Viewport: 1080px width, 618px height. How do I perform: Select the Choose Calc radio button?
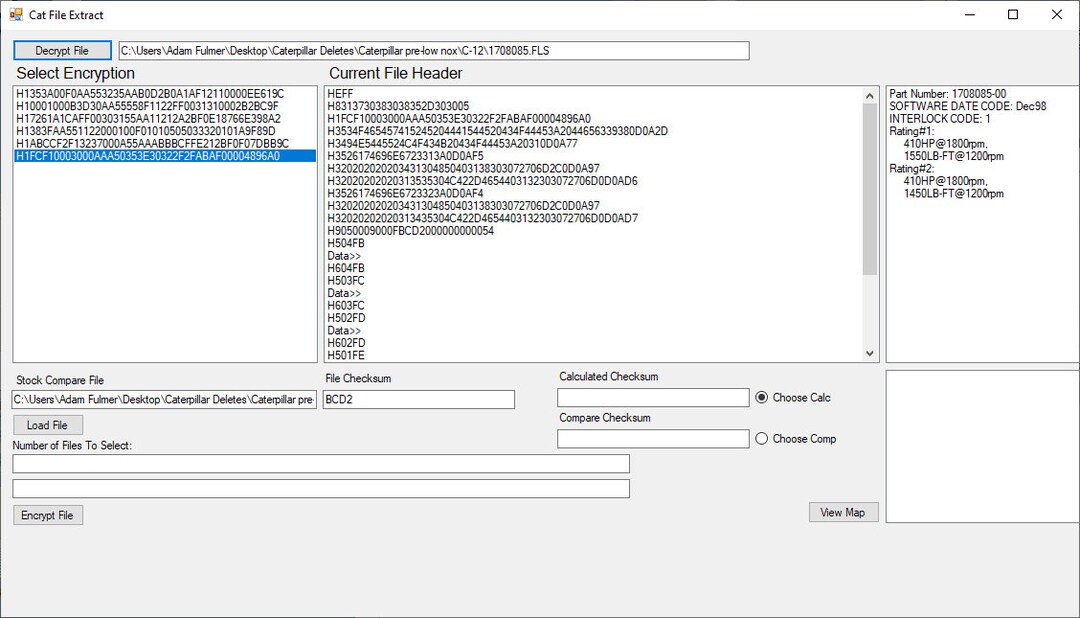761,397
